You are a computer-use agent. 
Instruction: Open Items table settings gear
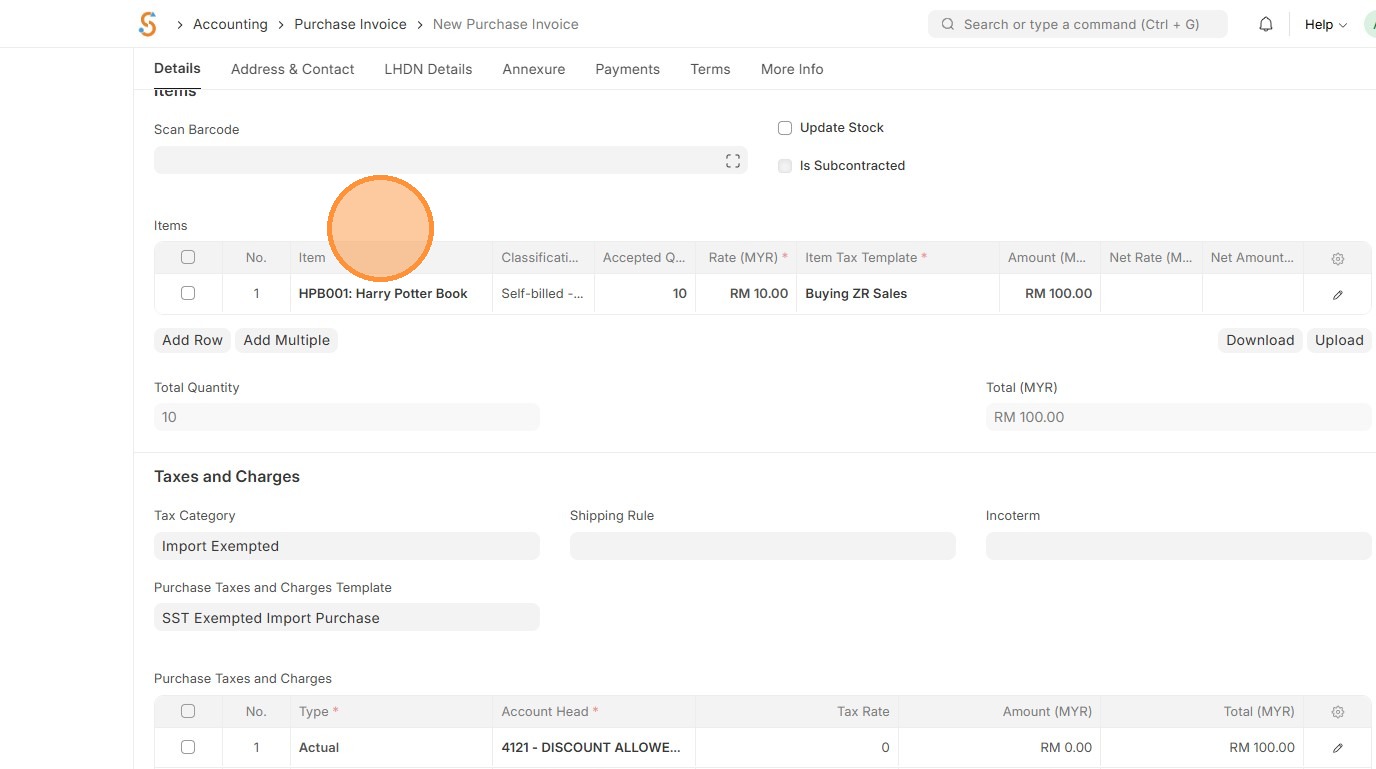pos(1338,258)
